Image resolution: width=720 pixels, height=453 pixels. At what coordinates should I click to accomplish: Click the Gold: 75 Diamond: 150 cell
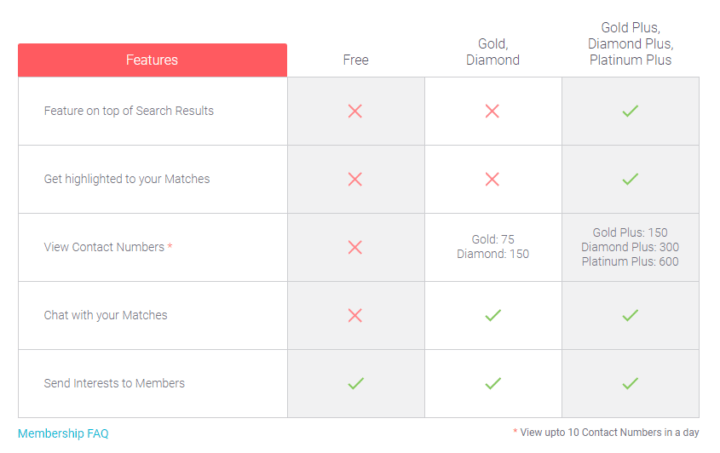[493, 246]
